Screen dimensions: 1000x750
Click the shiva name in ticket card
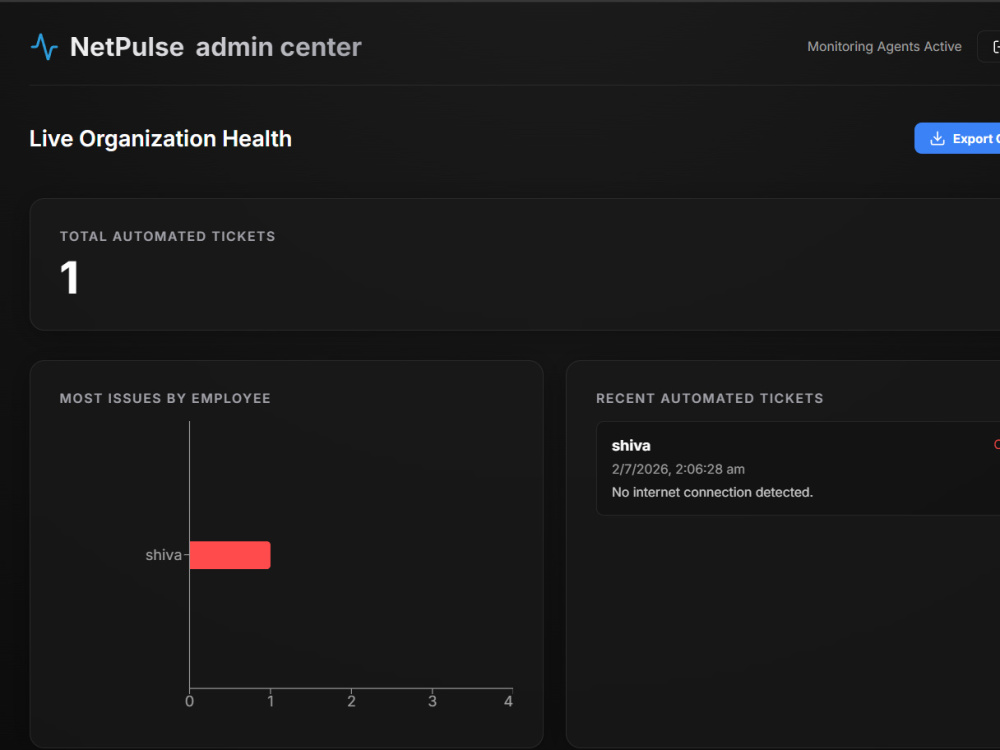click(631, 445)
